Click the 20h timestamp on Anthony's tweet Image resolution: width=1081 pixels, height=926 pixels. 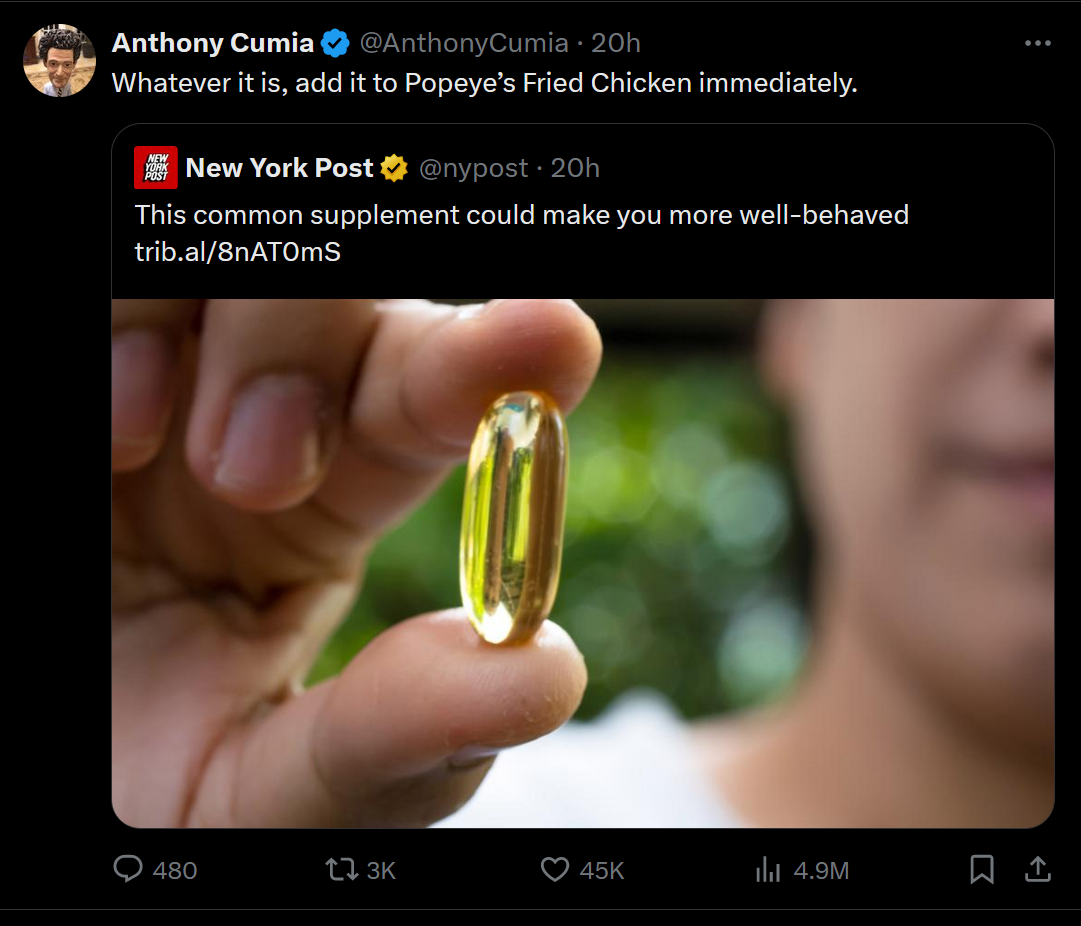[x=615, y=44]
